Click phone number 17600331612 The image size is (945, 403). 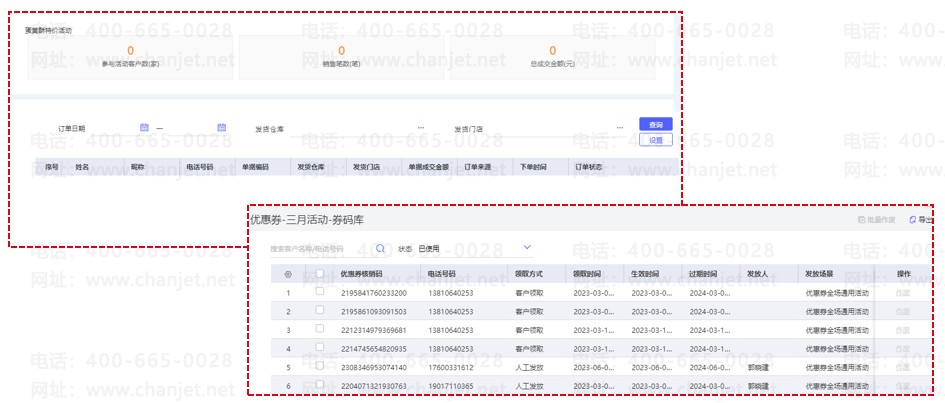point(450,367)
